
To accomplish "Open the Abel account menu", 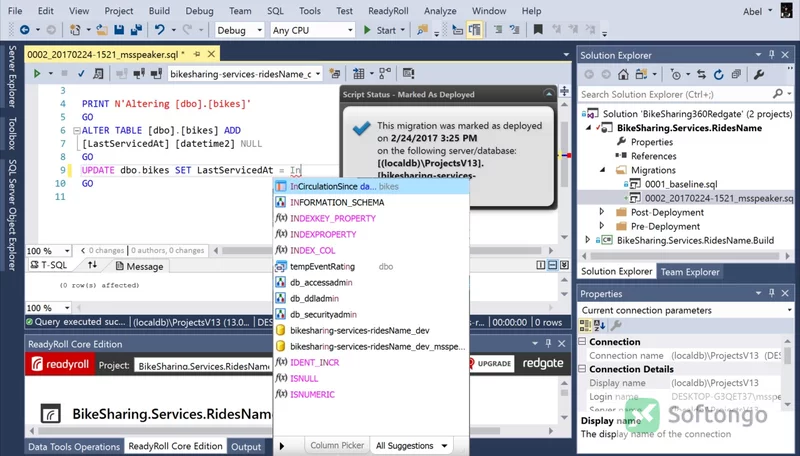I will [757, 11].
